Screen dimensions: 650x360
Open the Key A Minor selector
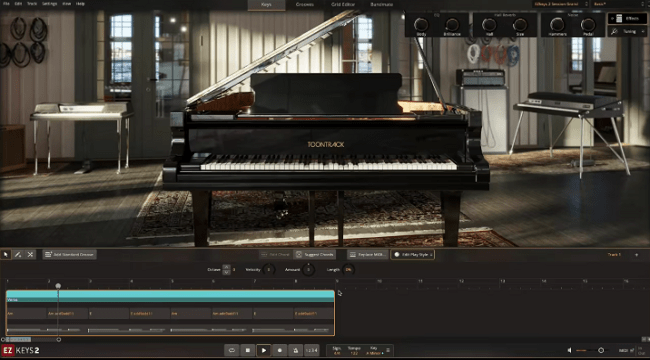pyautogui.click(x=374, y=353)
